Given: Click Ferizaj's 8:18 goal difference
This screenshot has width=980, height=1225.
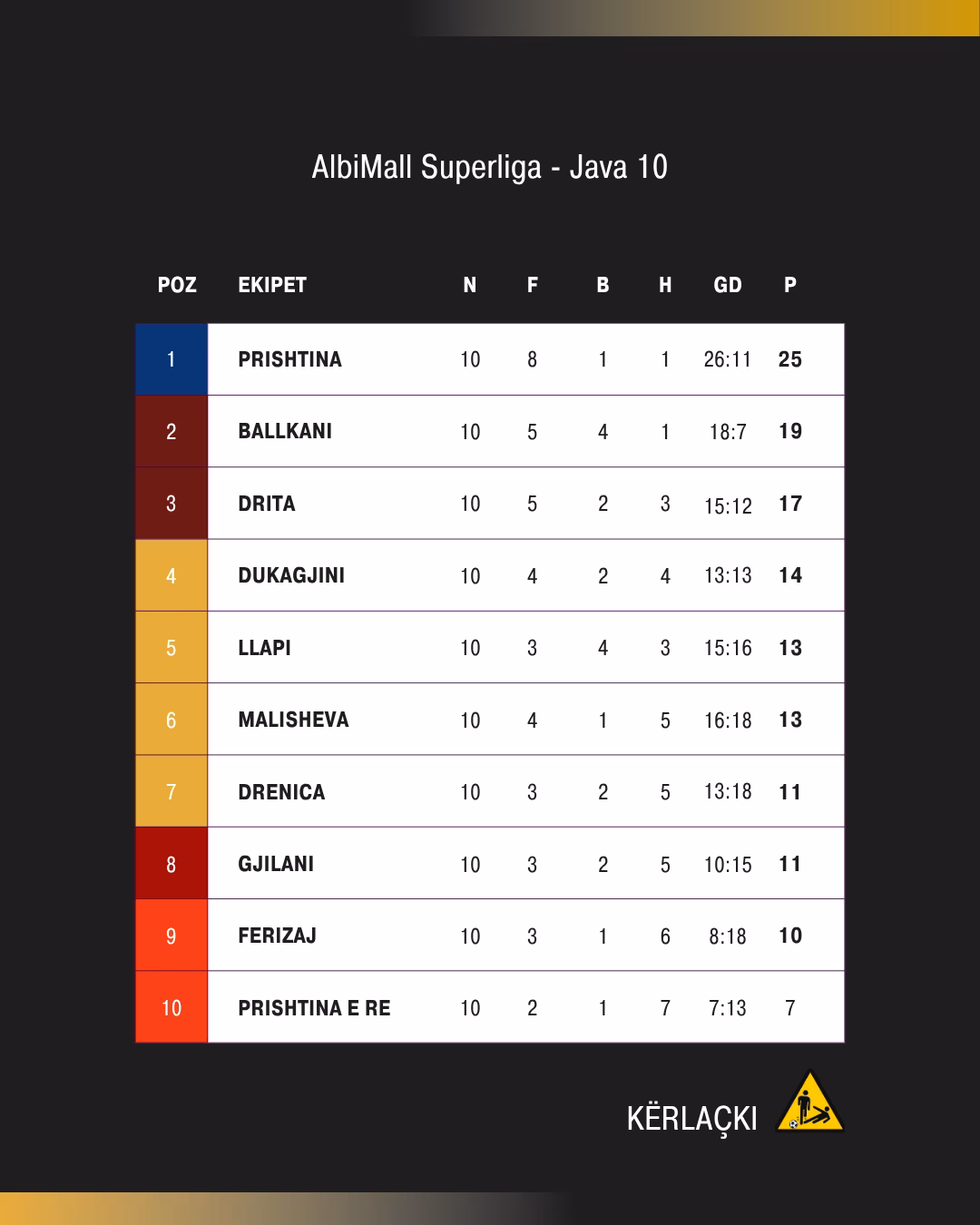Looking at the screenshot, I should pyautogui.click(x=728, y=936).
